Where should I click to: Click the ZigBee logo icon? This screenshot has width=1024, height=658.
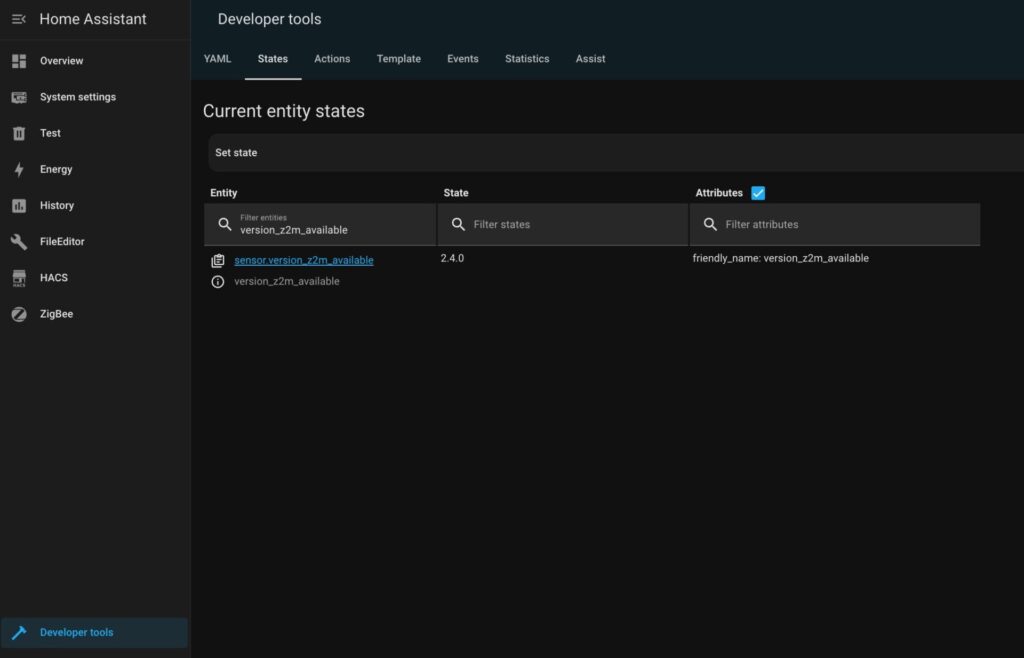click(x=19, y=314)
